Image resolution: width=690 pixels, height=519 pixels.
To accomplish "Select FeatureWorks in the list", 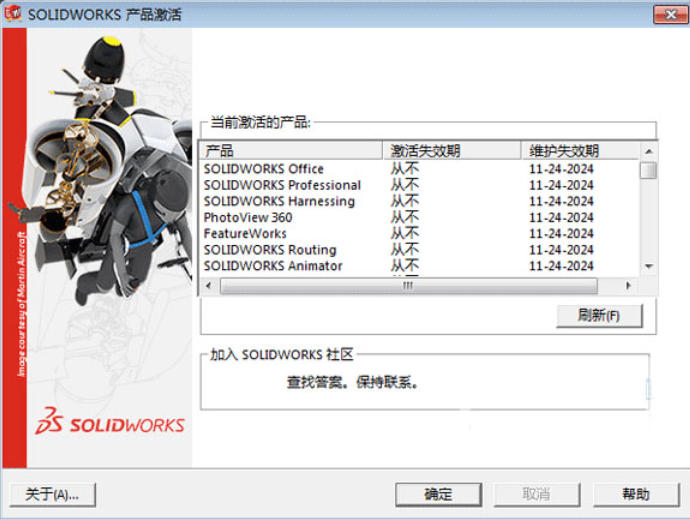I will (245, 233).
